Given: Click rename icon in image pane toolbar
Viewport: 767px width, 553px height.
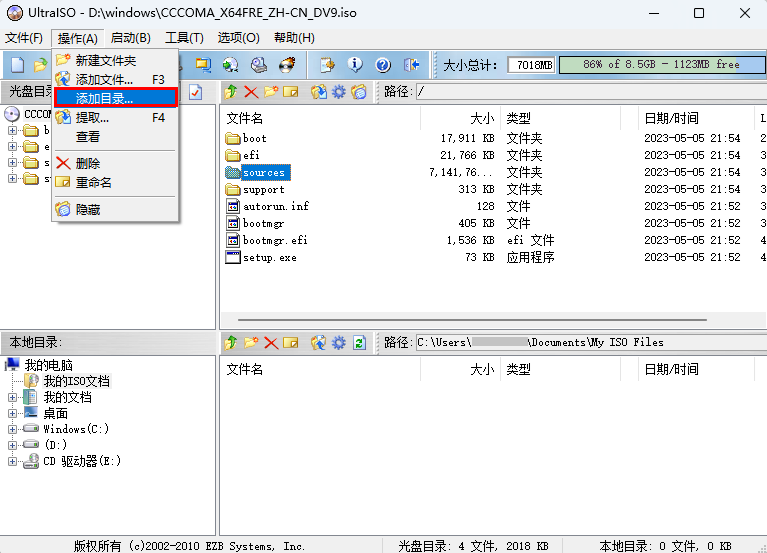Looking at the screenshot, I should [x=291, y=91].
